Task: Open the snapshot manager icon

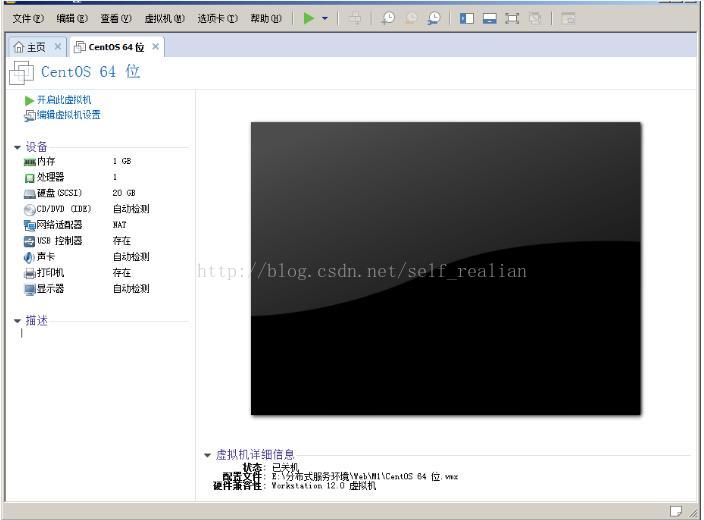Action: (x=434, y=18)
